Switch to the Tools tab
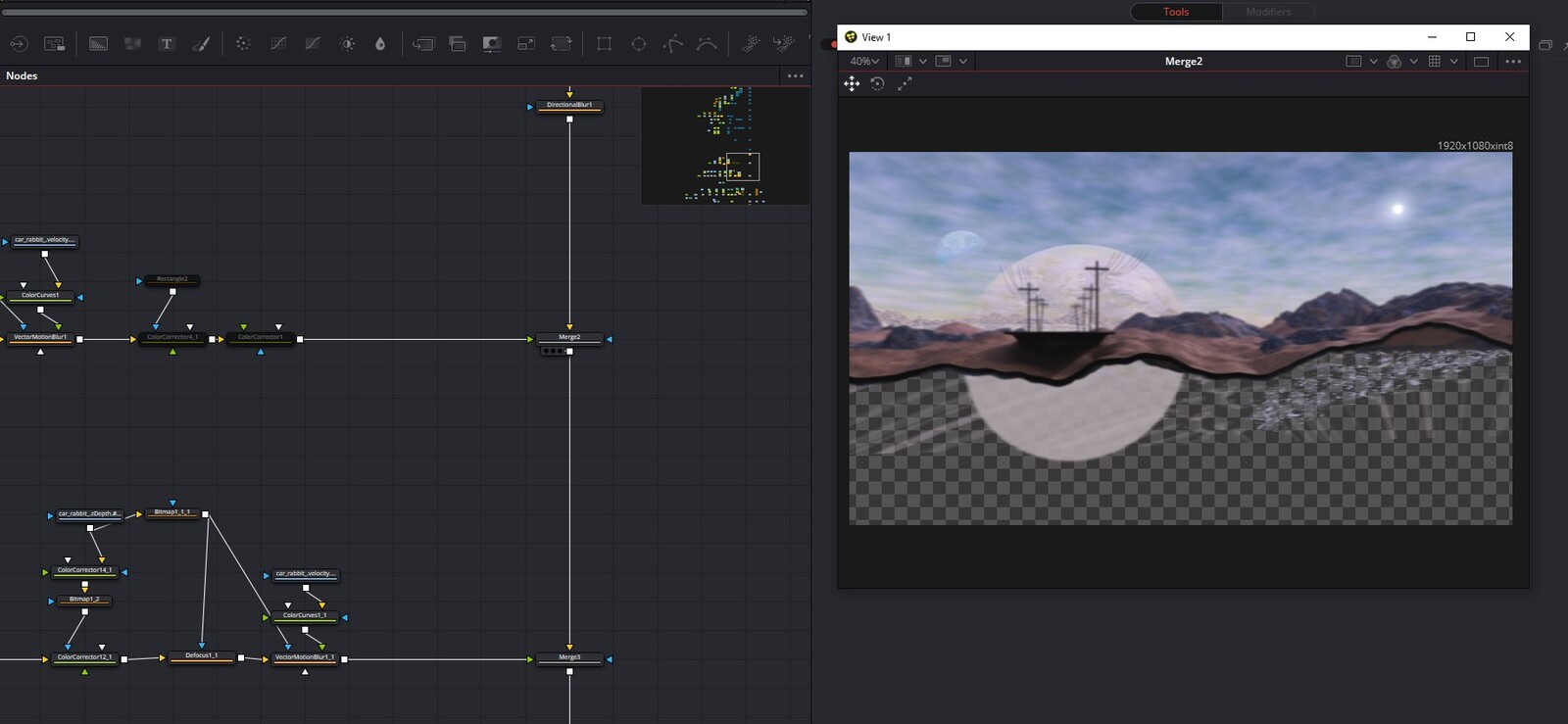This screenshot has height=724, width=1568. coord(1176,12)
